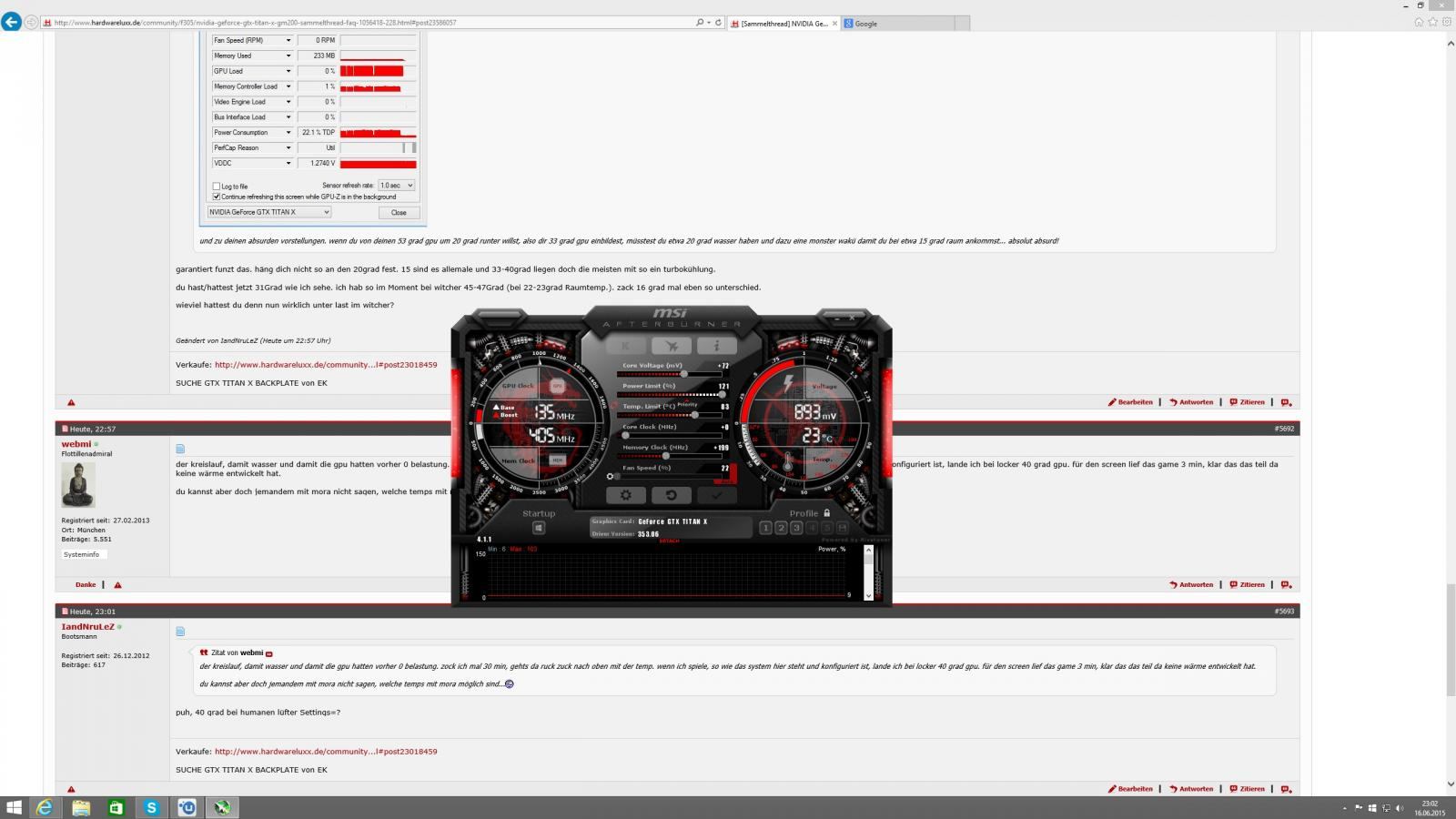Click the GPU chip icon on clock gauge
Viewport: 1456px width, 819px height.
(558, 386)
